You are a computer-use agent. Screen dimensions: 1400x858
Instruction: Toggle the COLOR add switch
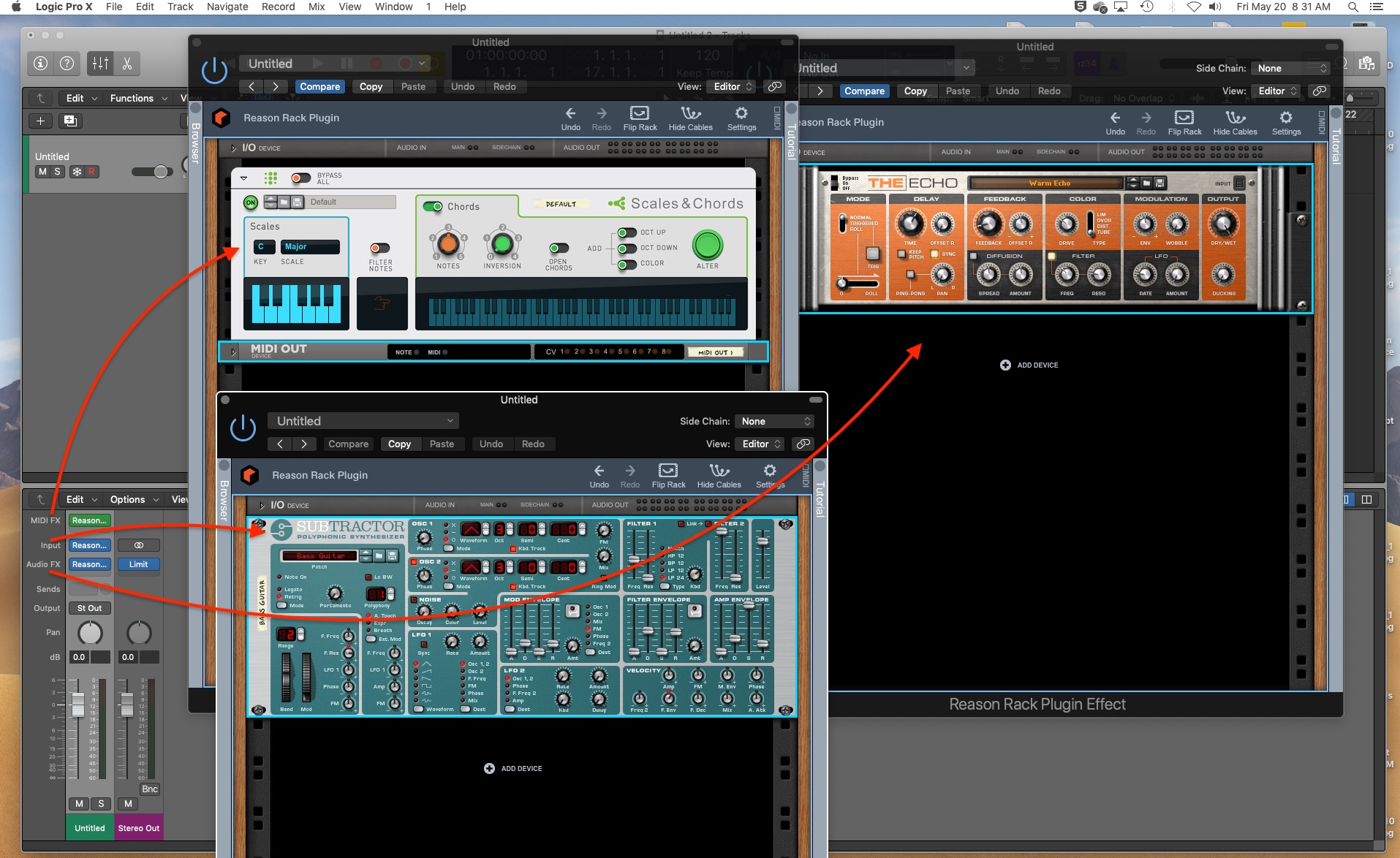click(x=627, y=264)
